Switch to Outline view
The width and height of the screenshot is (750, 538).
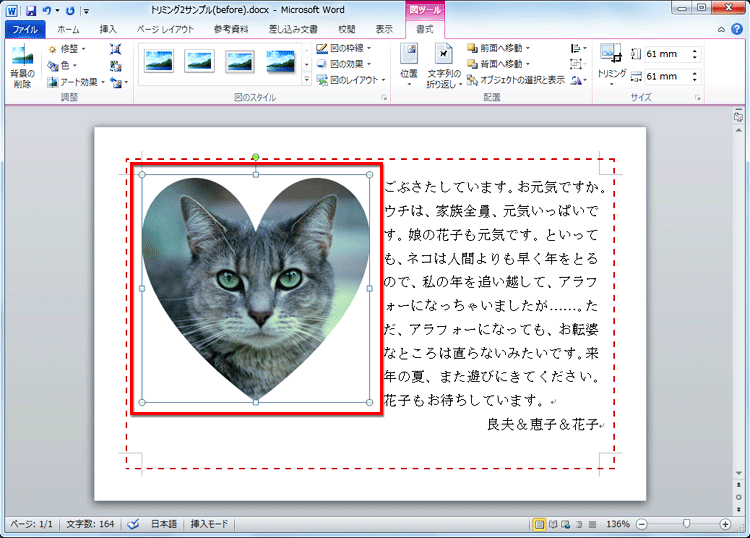(579, 525)
